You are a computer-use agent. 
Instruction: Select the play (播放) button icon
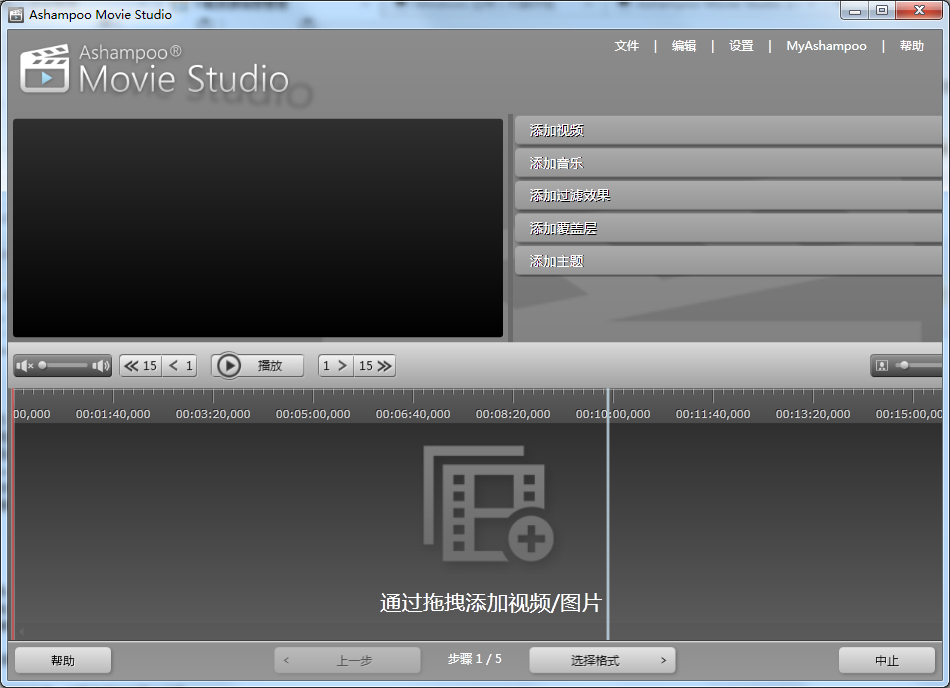(230, 365)
